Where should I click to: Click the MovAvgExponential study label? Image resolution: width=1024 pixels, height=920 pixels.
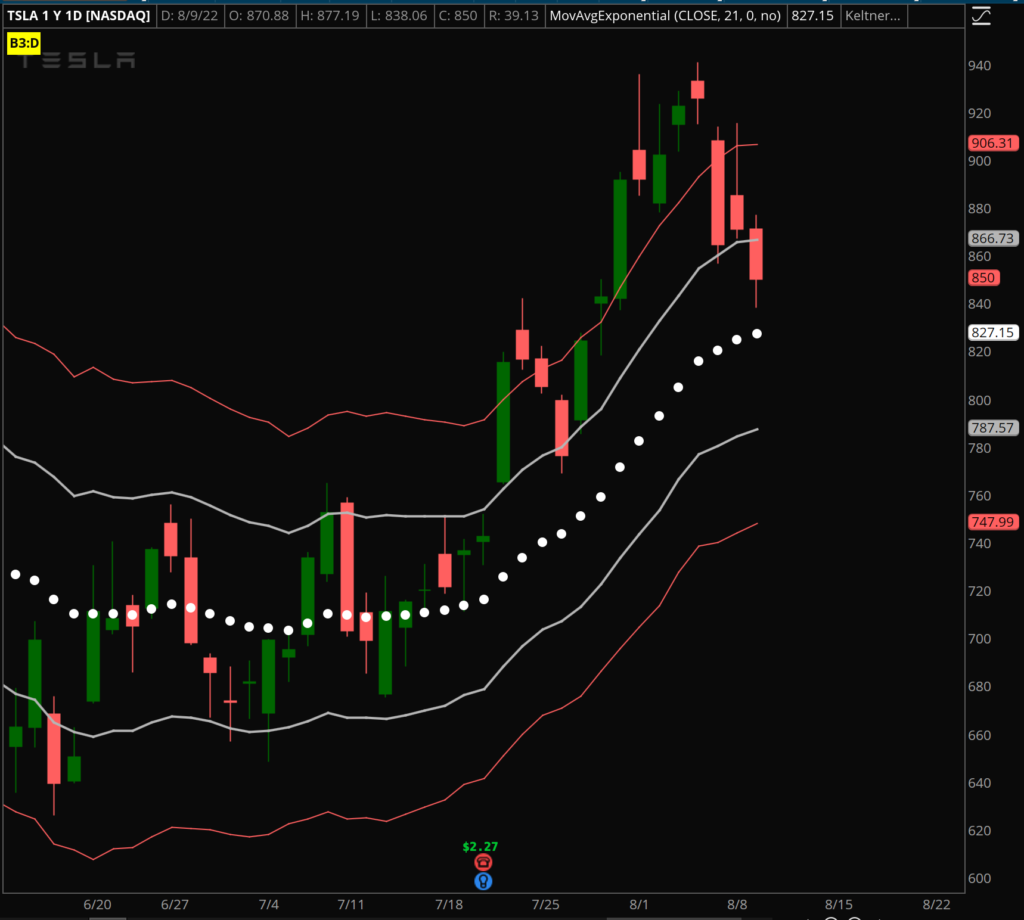click(x=665, y=16)
